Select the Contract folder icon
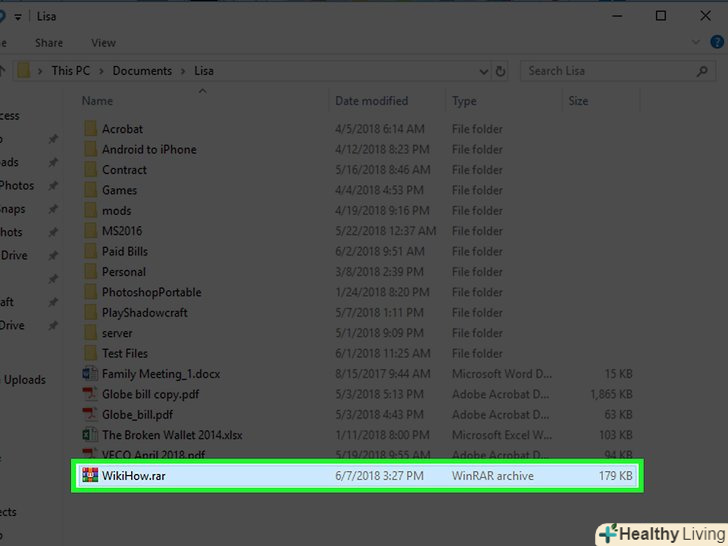This screenshot has width=728, height=546. (x=91, y=169)
